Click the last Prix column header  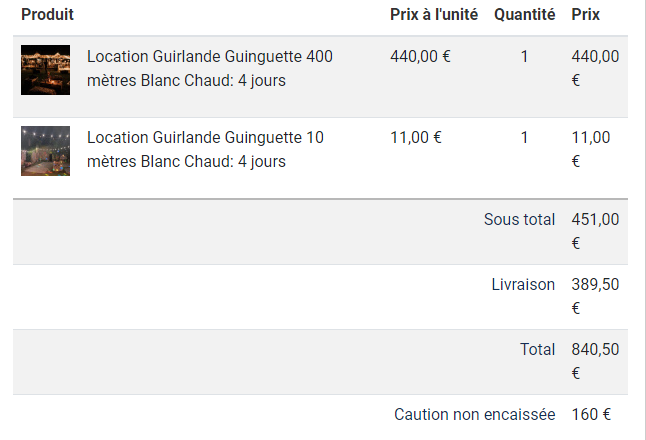click(586, 15)
